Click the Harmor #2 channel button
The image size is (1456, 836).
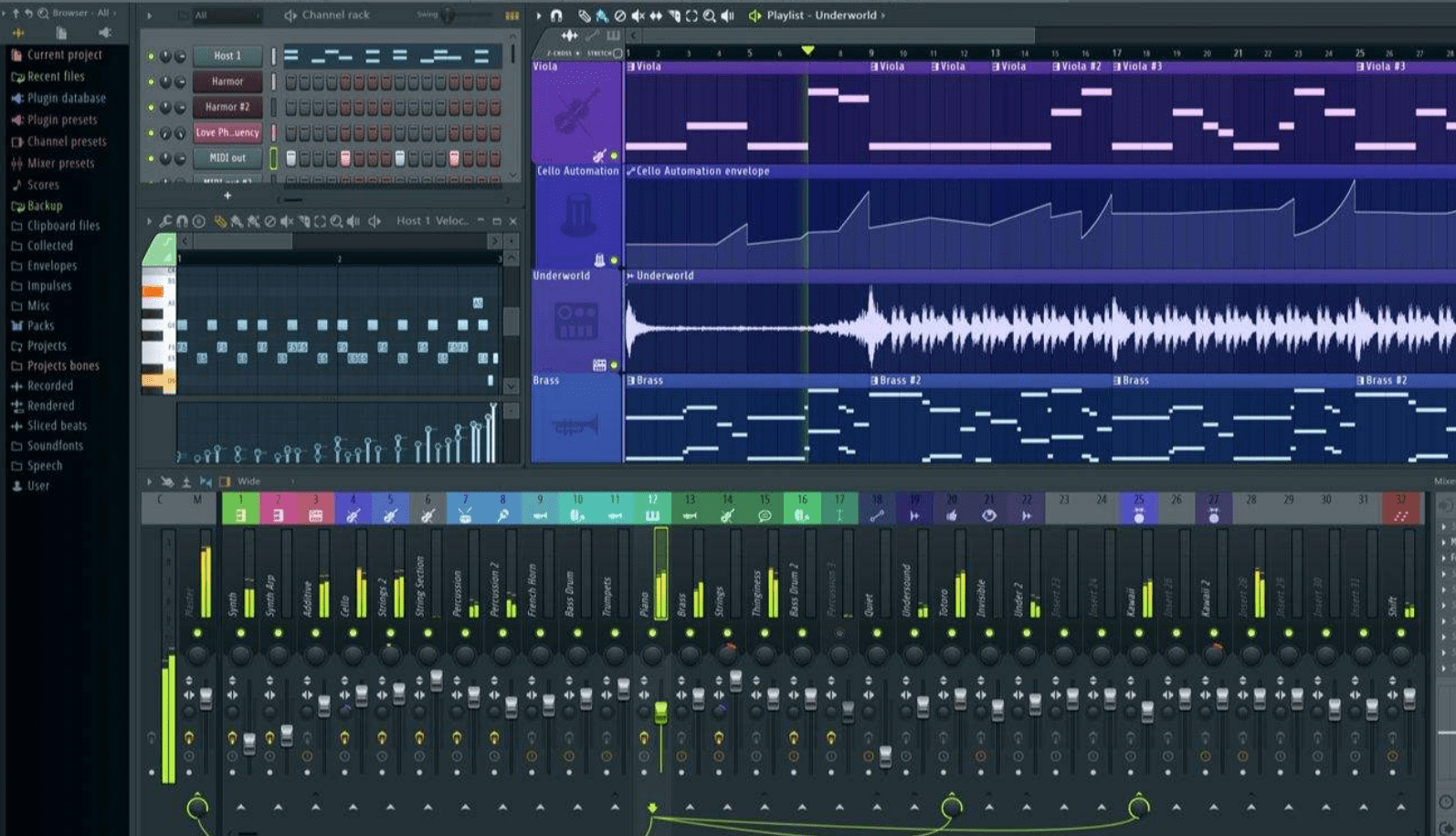pyautogui.click(x=227, y=107)
